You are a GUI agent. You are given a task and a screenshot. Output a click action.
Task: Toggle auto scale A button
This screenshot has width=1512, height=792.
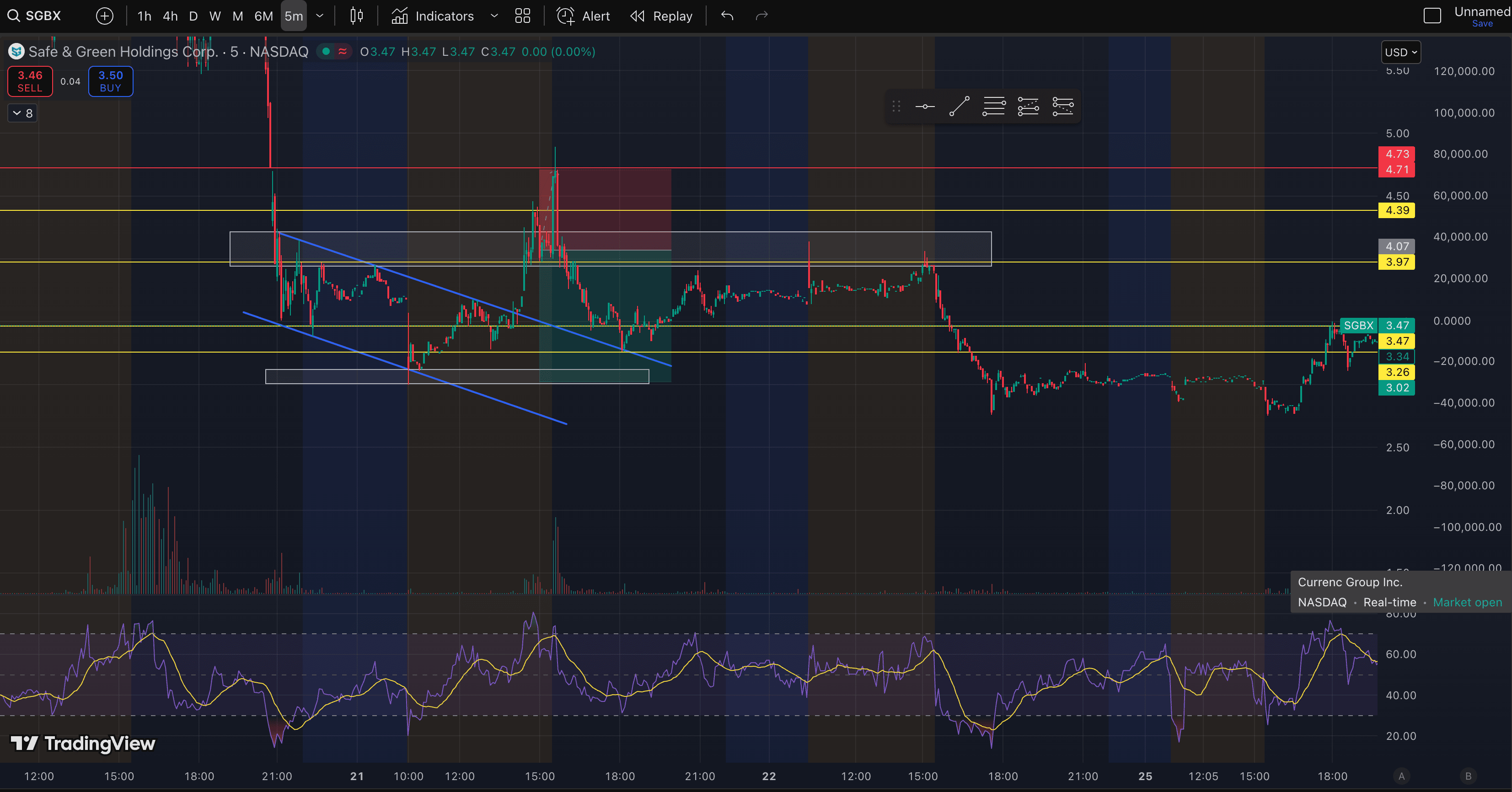coord(1402,776)
